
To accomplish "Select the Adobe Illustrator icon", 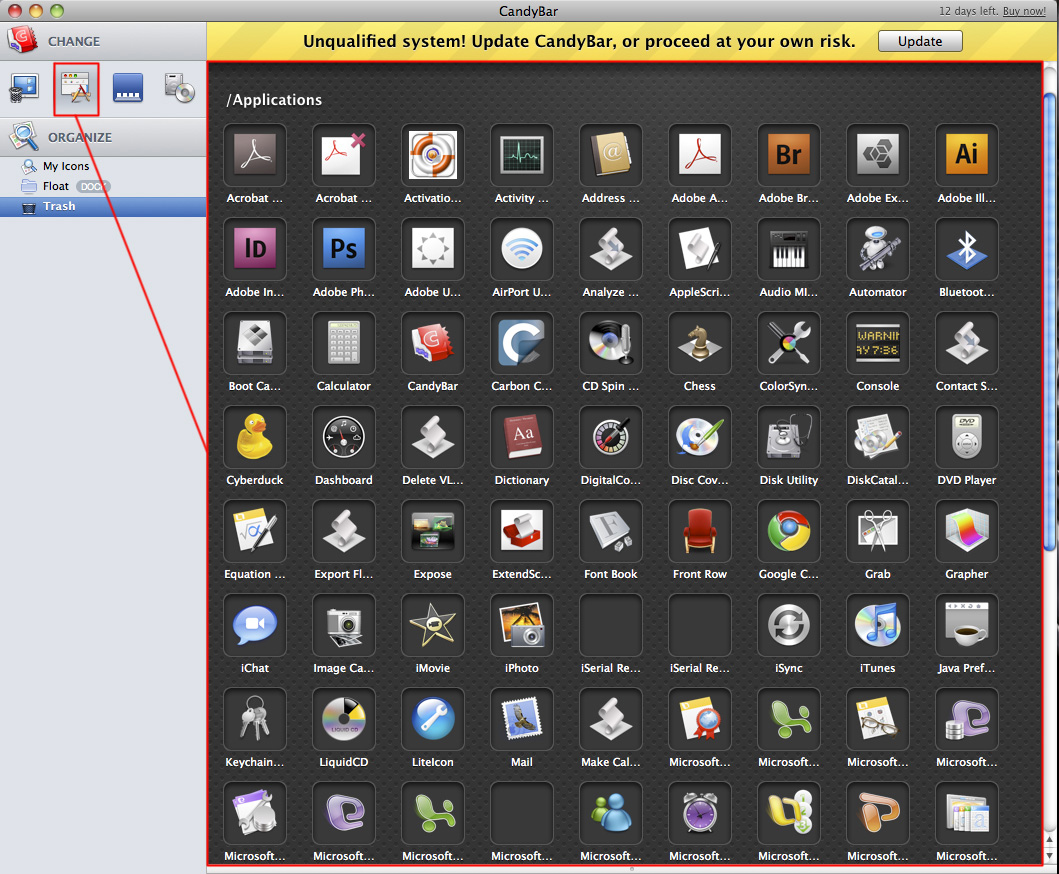I will [x=966, y=155].
